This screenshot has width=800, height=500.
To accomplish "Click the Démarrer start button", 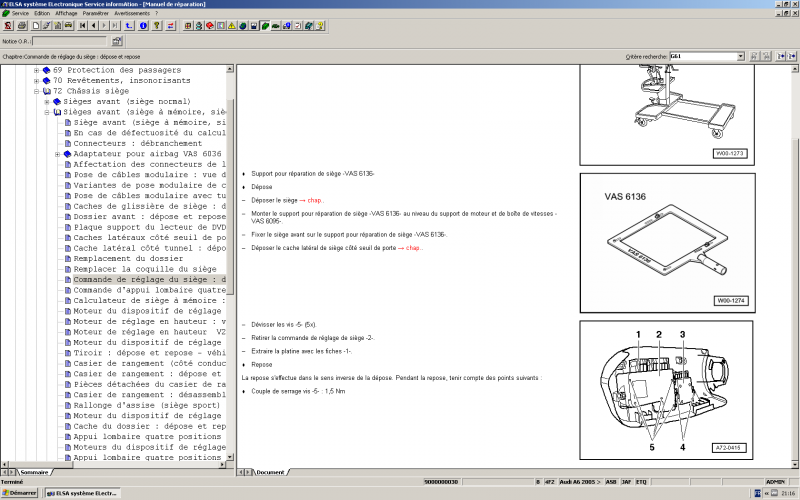I will tap(20, 493).
